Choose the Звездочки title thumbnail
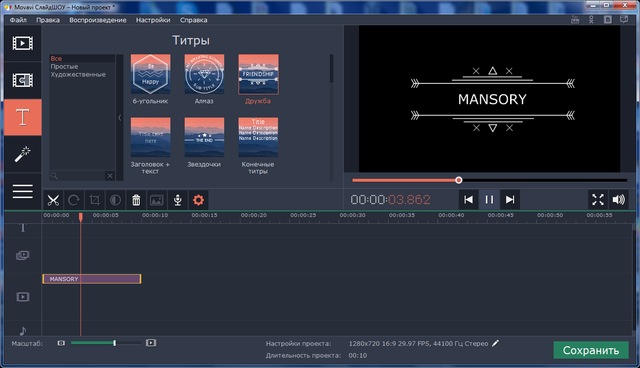Screen dimensions: 640x368 tap(204, 137)
